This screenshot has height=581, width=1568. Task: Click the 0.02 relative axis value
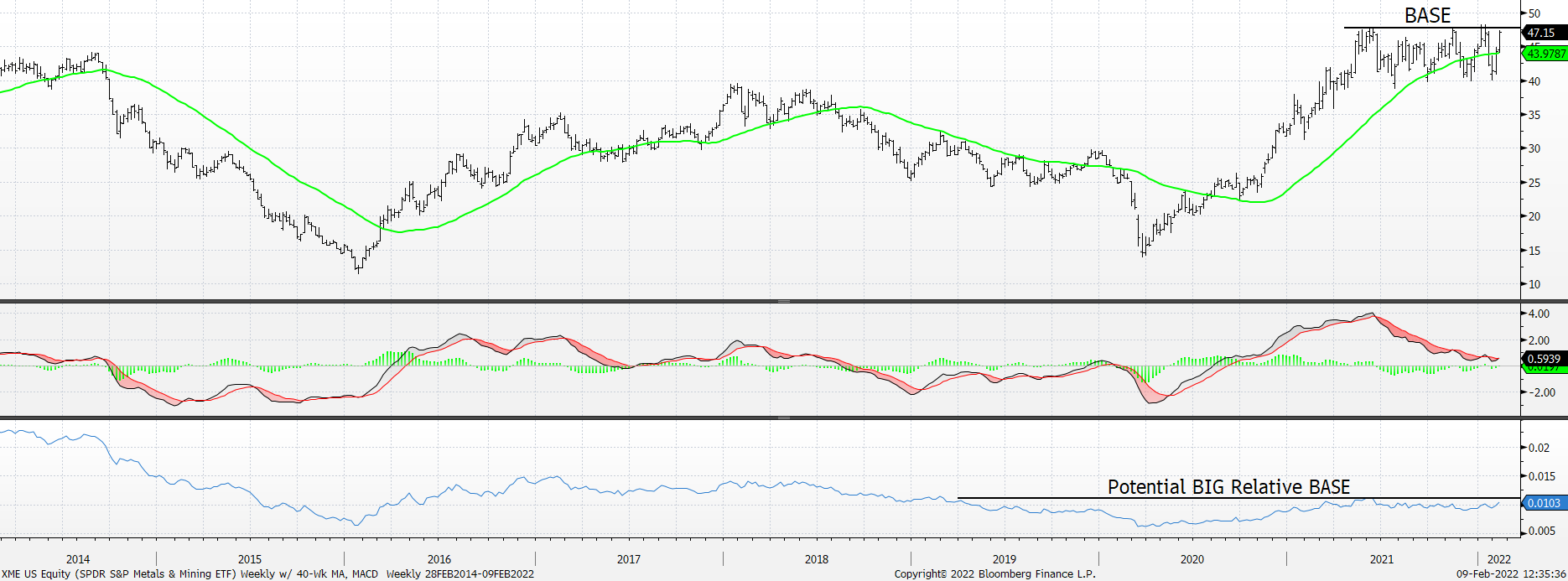(x=1539, y=448)
